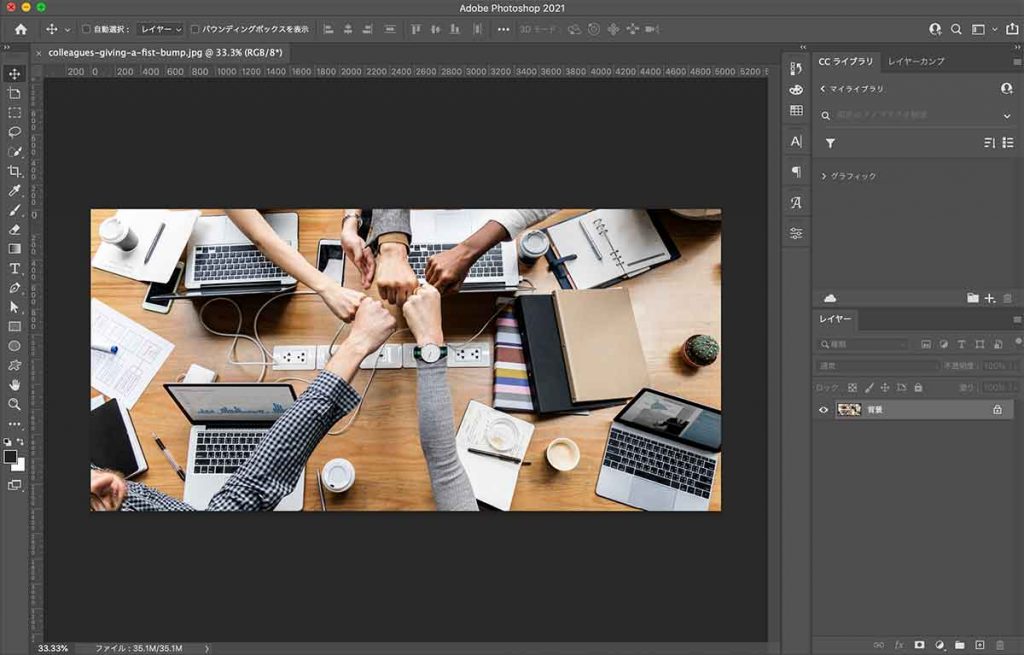Image resolution: width=1024 pixels, height=655 pixels.
Task: Select the Eraser tool
Action: [x=15, y=229]
